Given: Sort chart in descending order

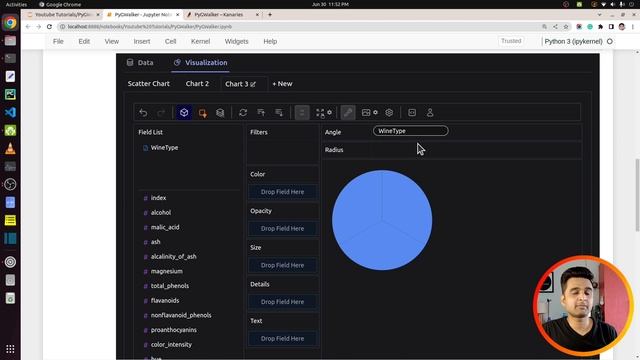Looking at the screenshot, I should [279, 113].
